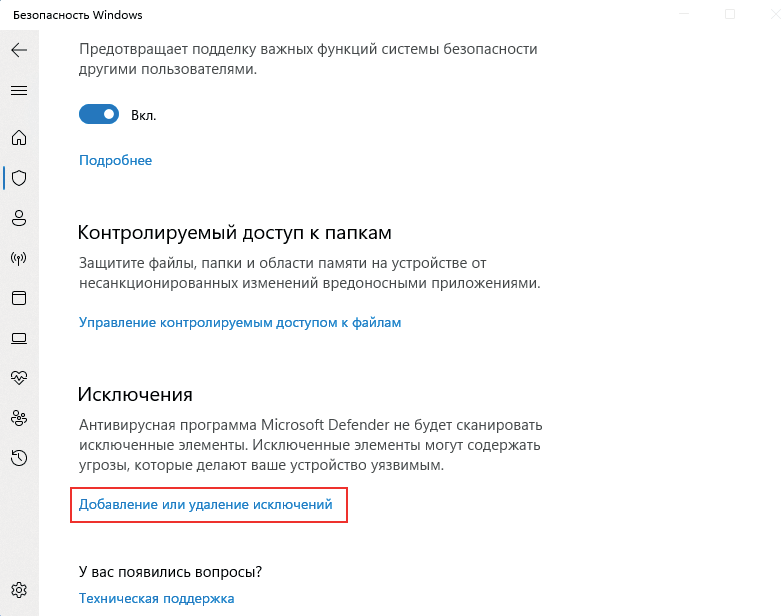Open the Home section icon
The width and height of the screenshot is (781, 616).
(x=19, y=138)
